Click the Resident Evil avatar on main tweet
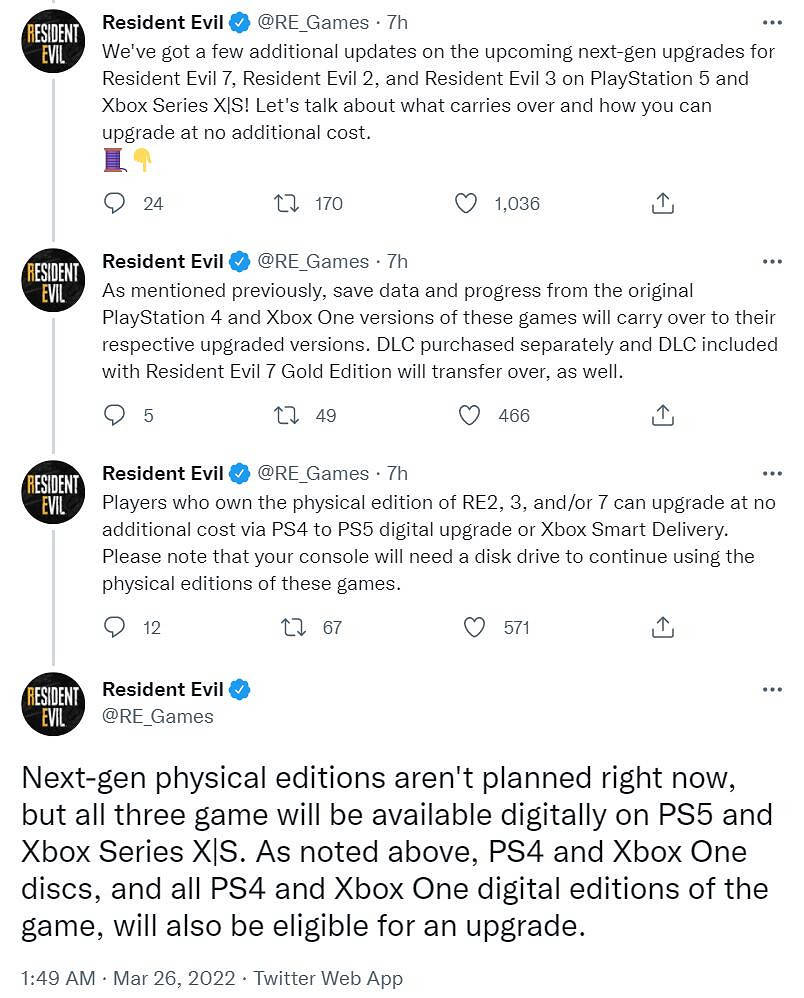The width and height of the screenshot is (804, 998). (53, 704)
